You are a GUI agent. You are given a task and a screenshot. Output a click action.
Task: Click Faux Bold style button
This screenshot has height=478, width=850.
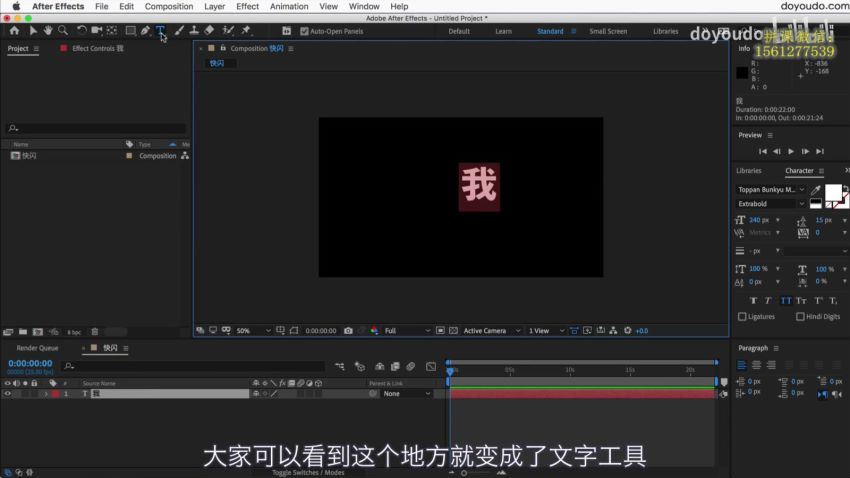pyautogui.click(x=753, y=301)
